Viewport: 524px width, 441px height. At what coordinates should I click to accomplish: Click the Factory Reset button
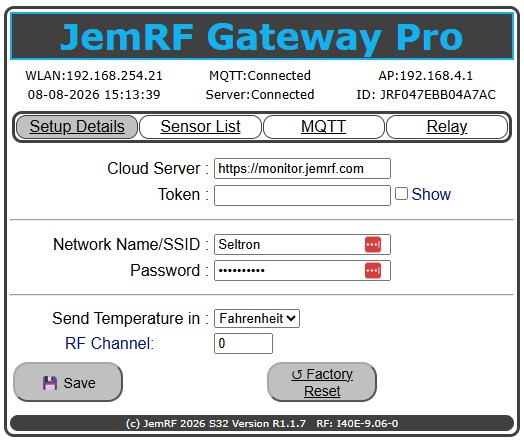tap(322, 382)
